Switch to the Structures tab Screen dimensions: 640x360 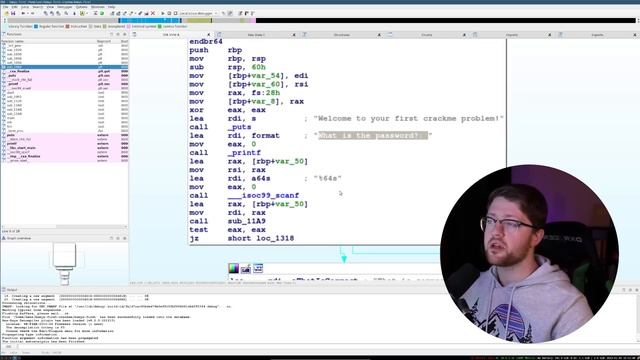[342, 35]
